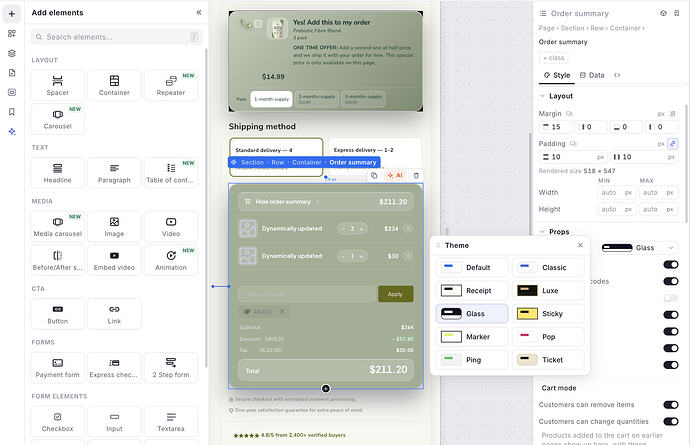The width and height of the screenshot is (690, 445).
Task: Enable the disabled switch in Props
Action: click(671, 298)
